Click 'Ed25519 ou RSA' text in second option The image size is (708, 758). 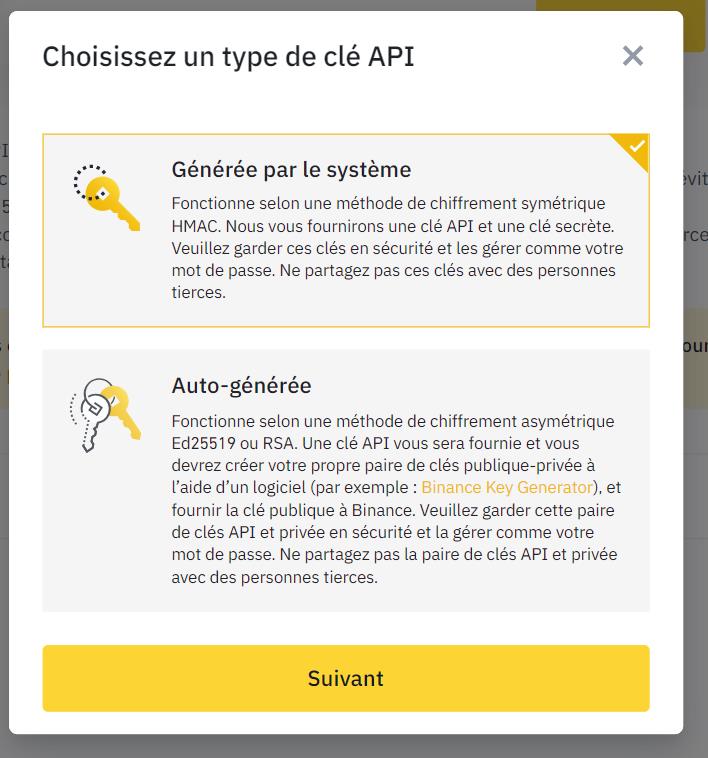[x=230, y=443]
